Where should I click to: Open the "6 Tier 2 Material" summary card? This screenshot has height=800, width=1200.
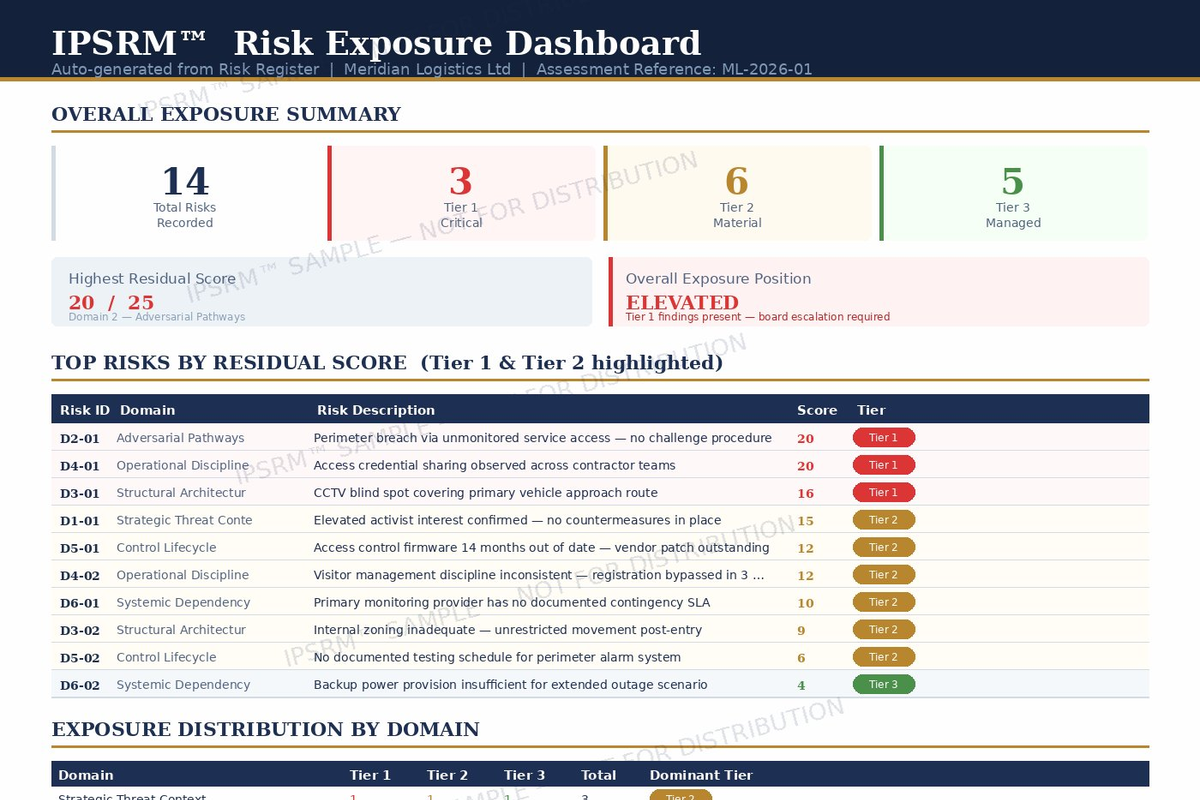point(738,193)
